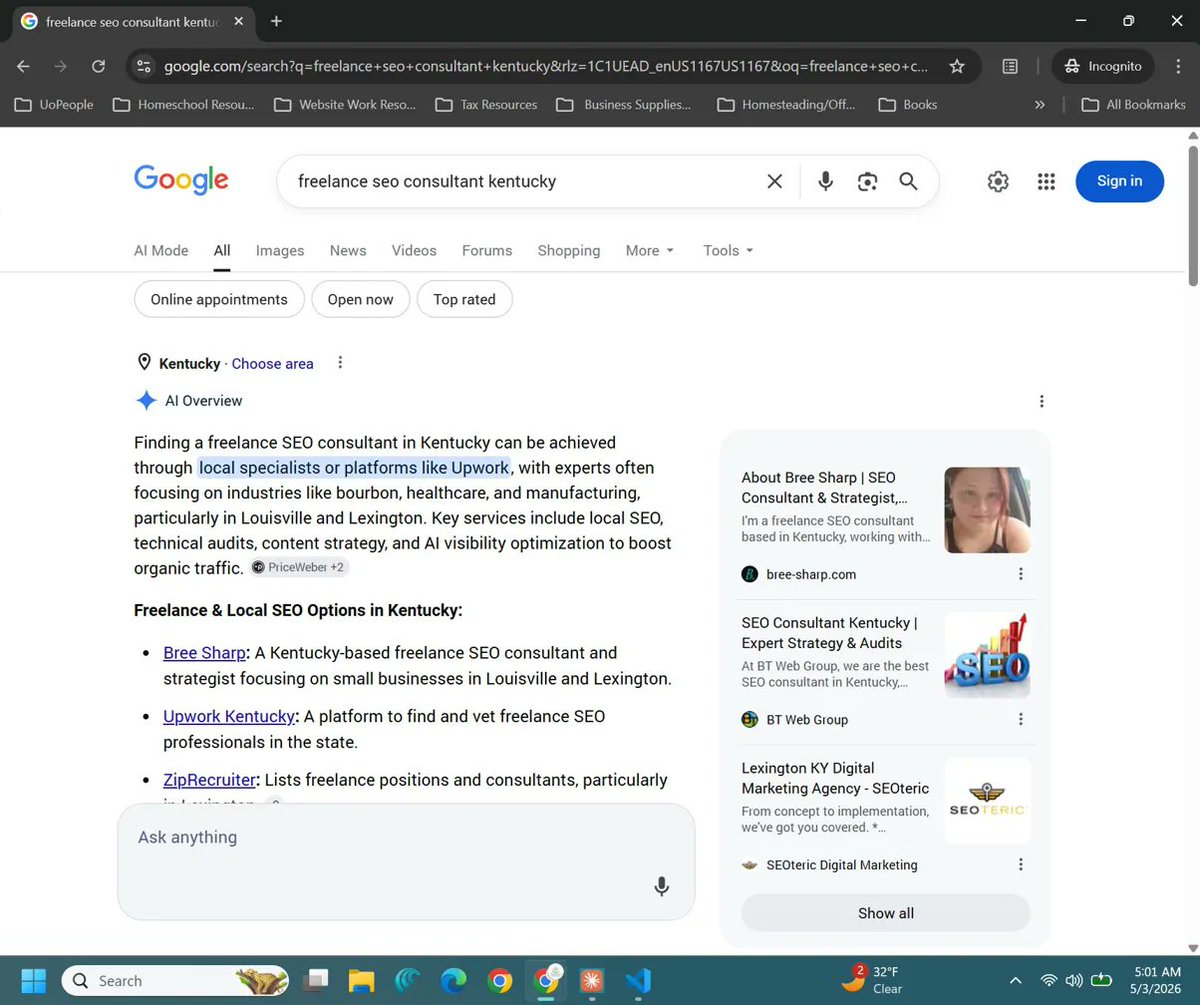Start voice search with microphone icon
The width and height of the screenshot is (1200, 1005).
(x=825, y=181)
